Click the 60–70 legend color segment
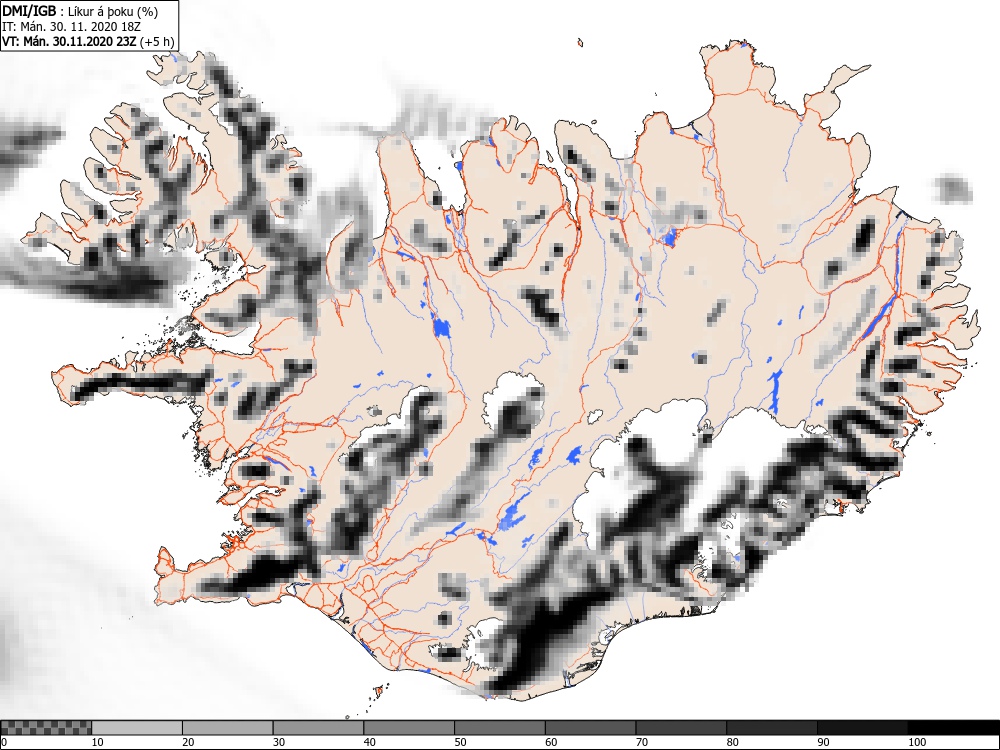1000x750 pixels. [x=590, y=728]
